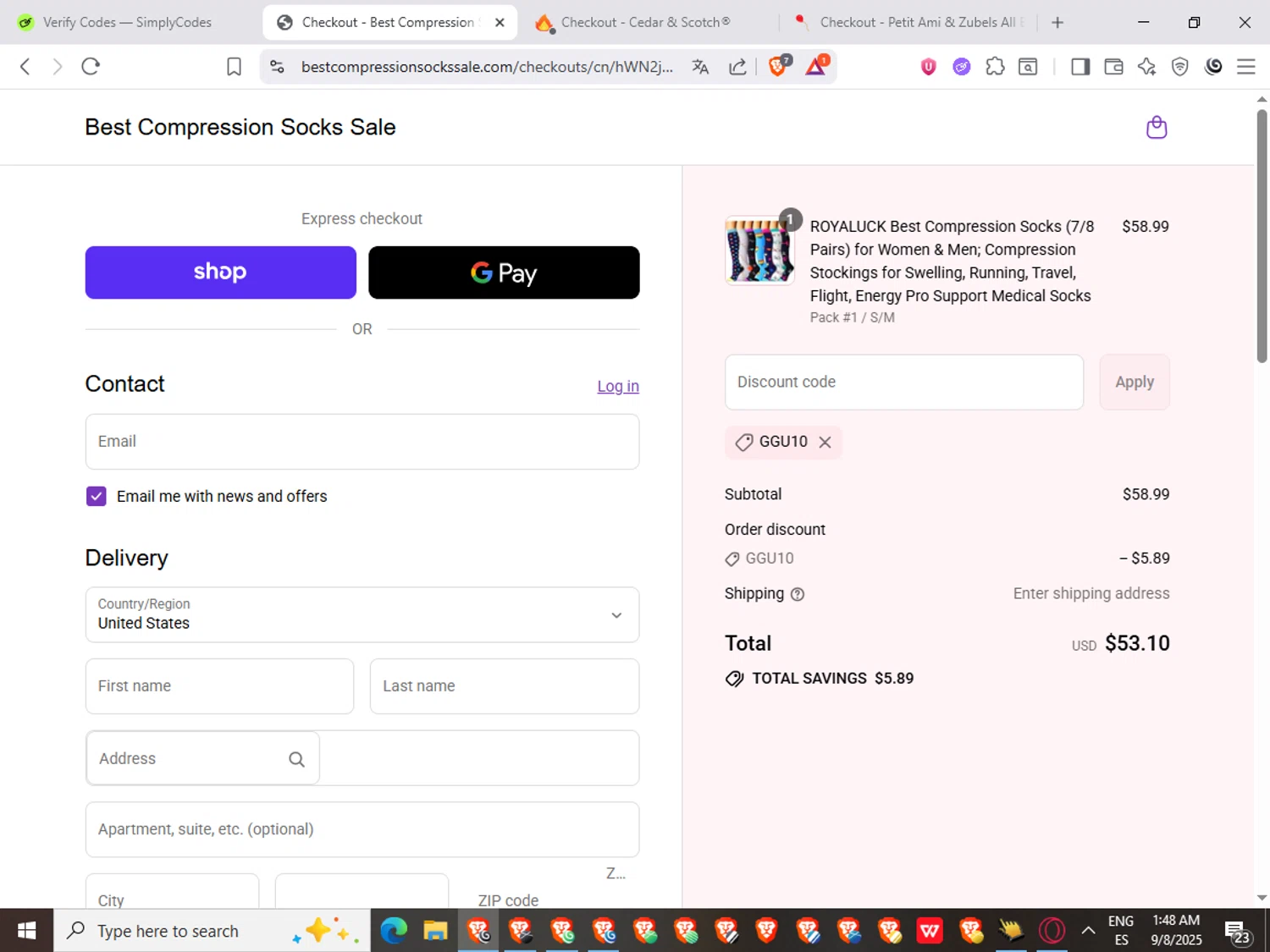Click the address search magnifier icon
The width and height of the screenshot is (1270, 952).
coord(296,759)
